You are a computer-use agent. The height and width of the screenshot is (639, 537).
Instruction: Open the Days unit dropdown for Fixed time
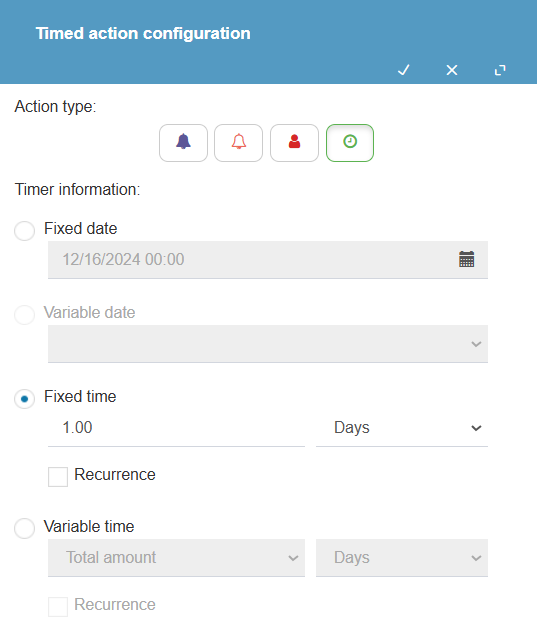click(402, 428)
